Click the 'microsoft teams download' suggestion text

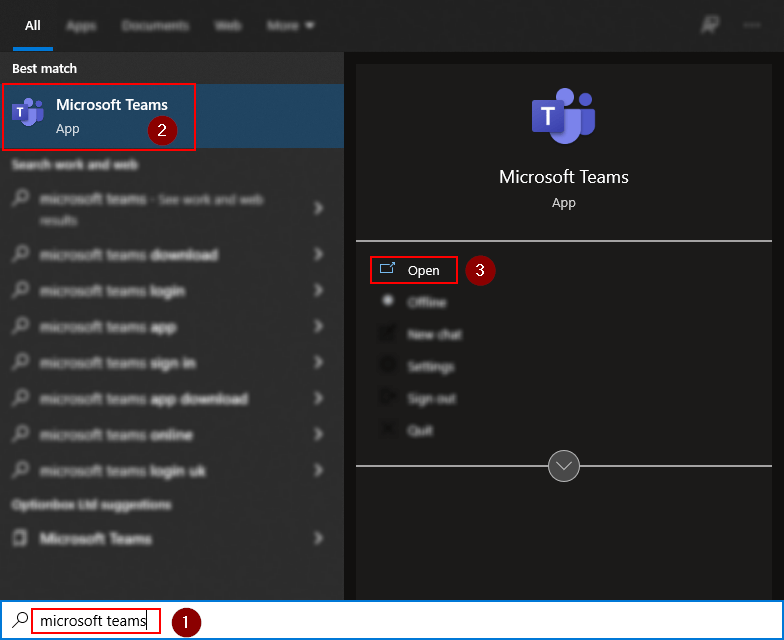coord(129,254)
